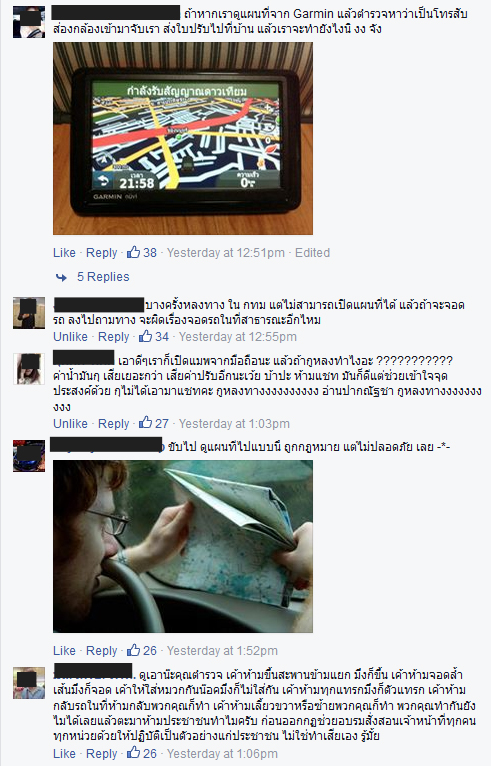Reply to the comment posted at 1:06pm
Viewport: 491px width, 766px height.
[102, 753]
